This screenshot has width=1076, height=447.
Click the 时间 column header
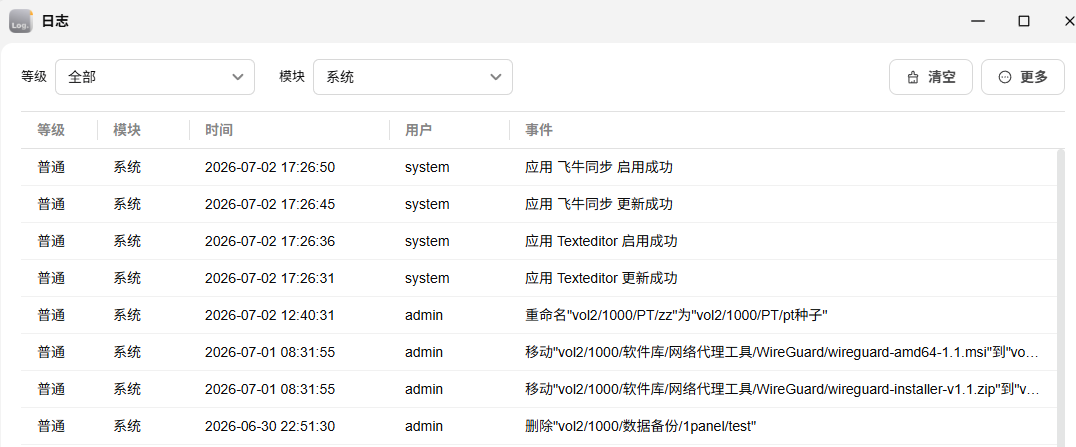219,130
